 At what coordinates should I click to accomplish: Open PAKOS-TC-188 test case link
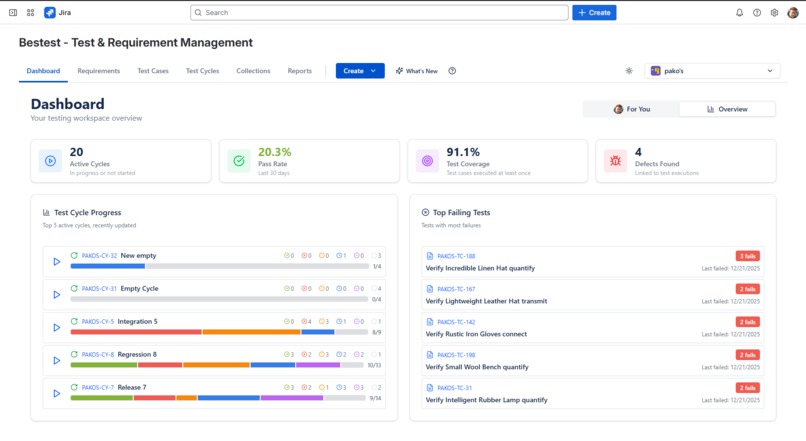point(456,256)
